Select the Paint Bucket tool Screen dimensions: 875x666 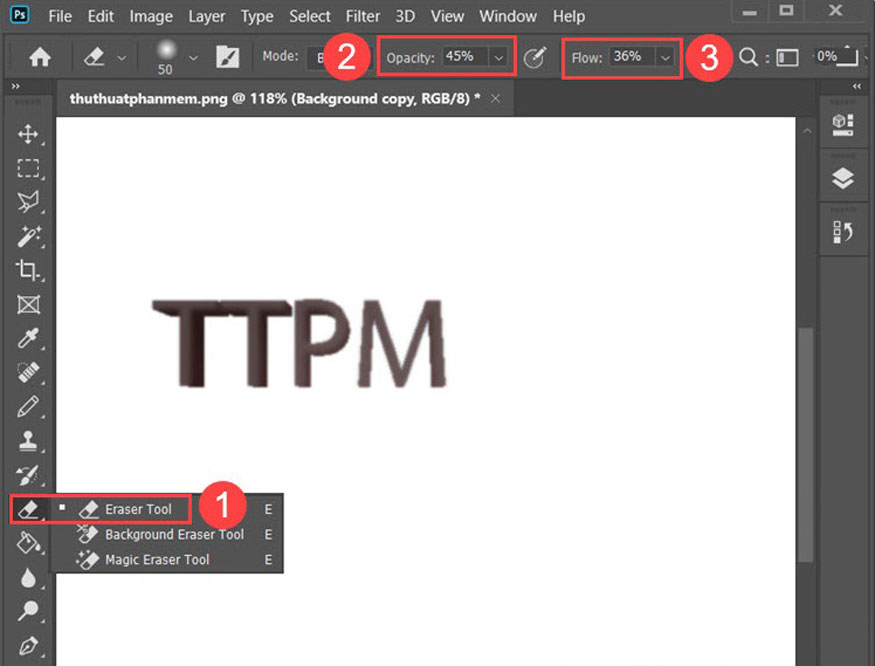(x=28, y=542)
